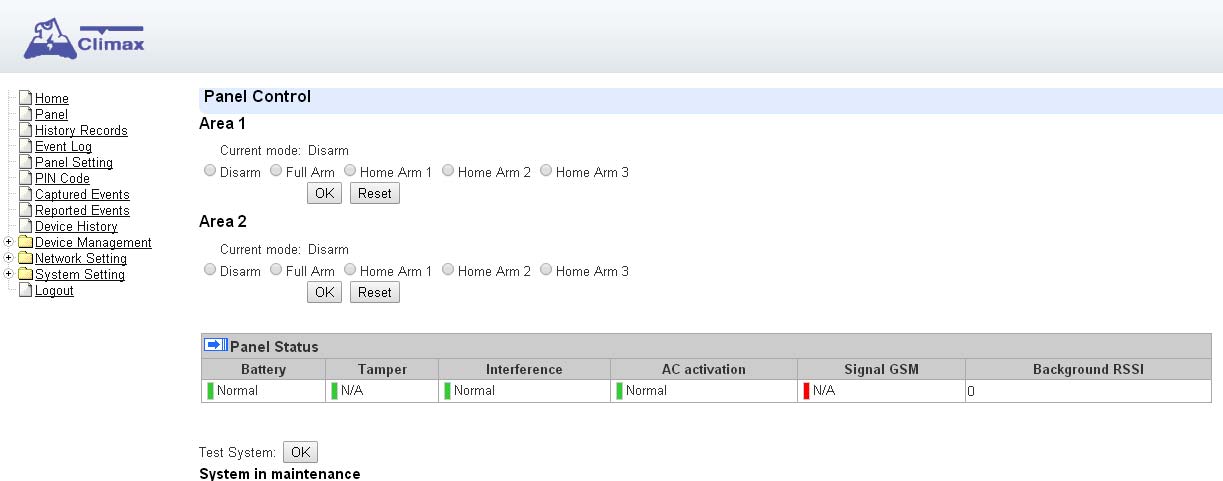Open the PIN Code page

(62, 179)
